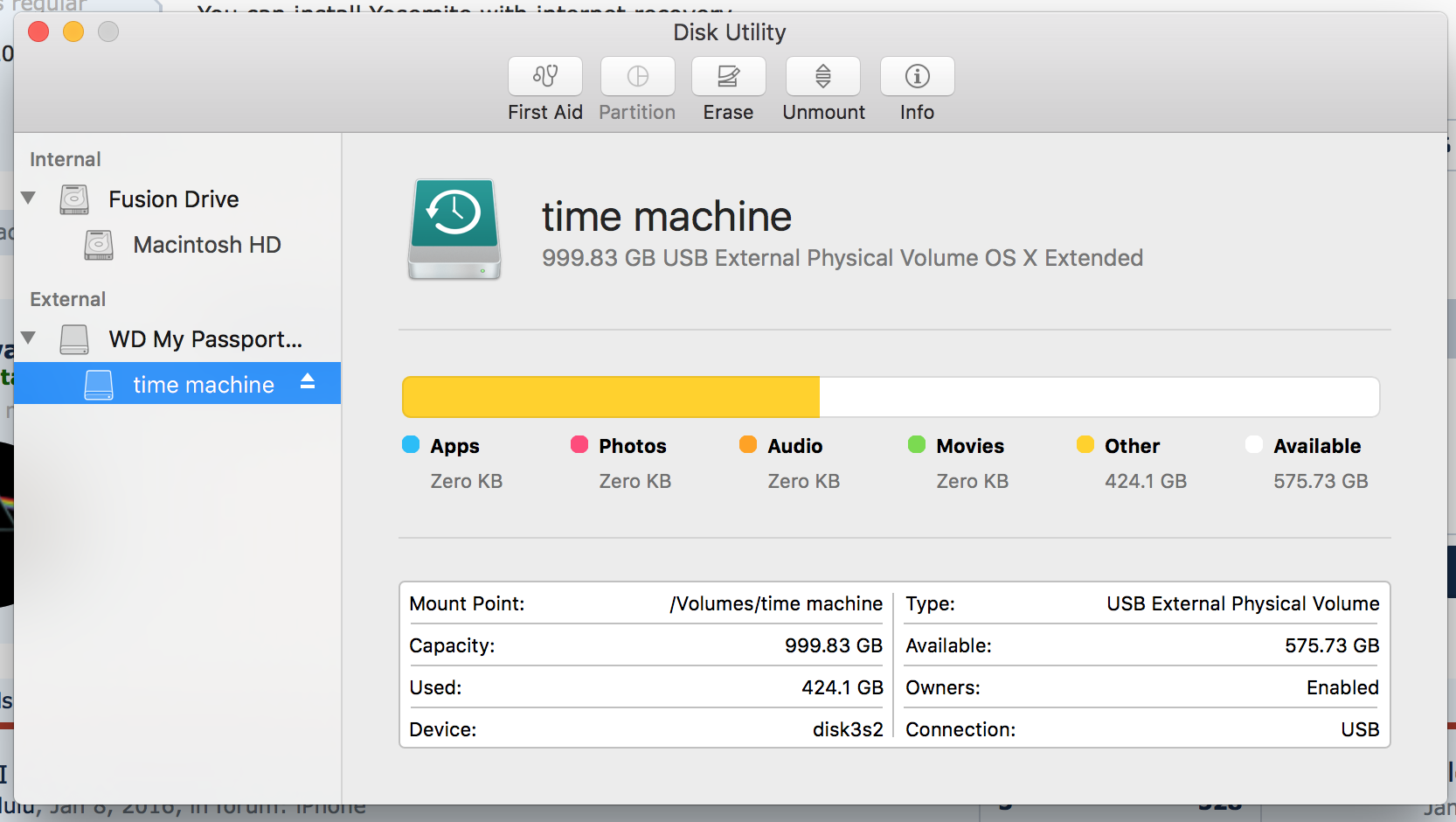Click the Available '575.73 GB' legend value
The height and width of the screenshot is (822, 1456).
(1321, 481)
